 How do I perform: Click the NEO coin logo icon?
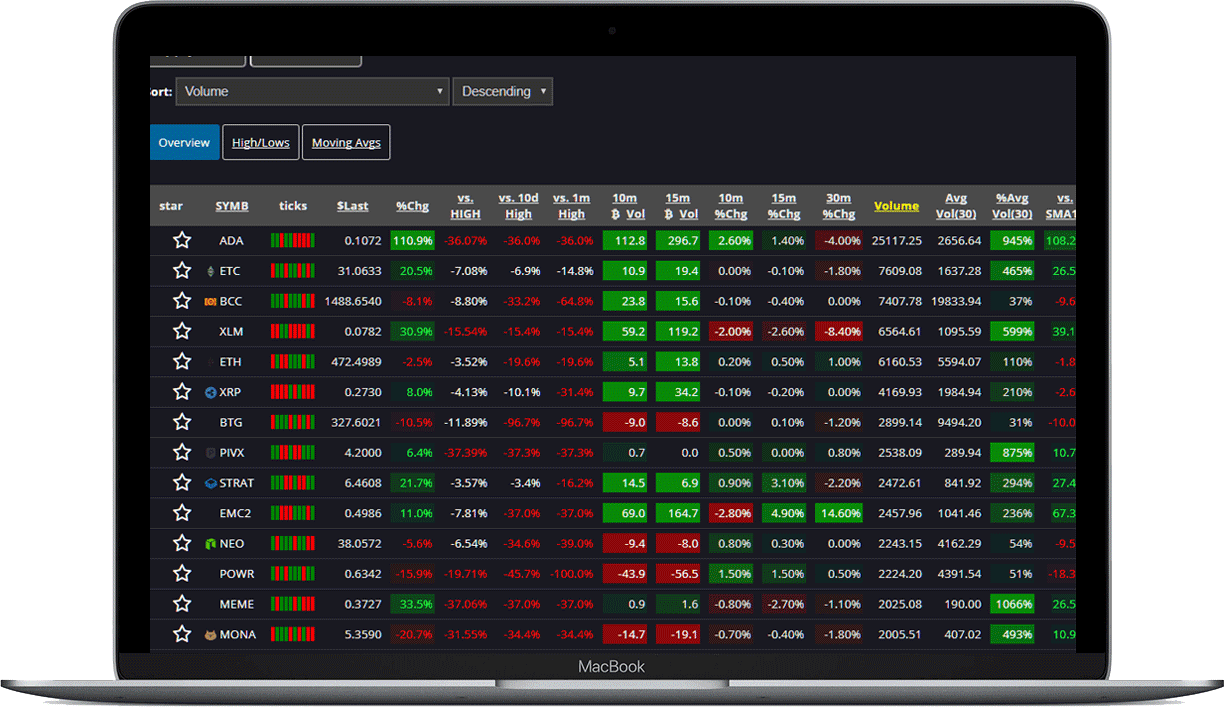click(210, 544)
